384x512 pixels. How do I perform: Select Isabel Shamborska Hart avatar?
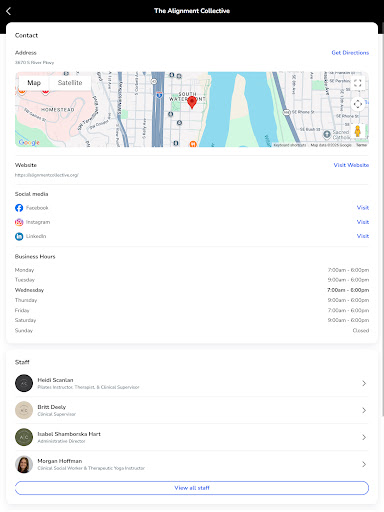click(x=24, y=437)
